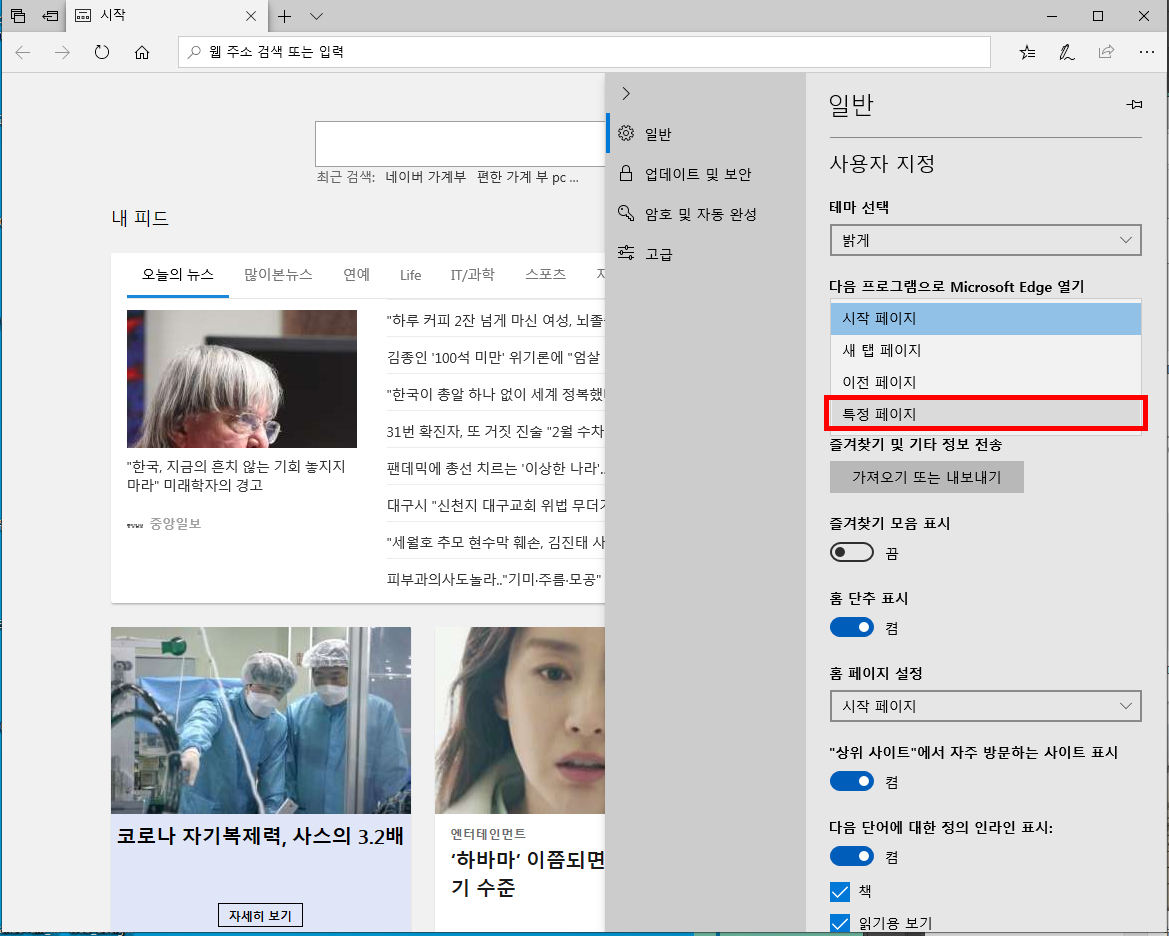This screenshot has width=1169, height=936.
Task: Click 자세히 보기 button on corona card
Action: coord(260,915)
